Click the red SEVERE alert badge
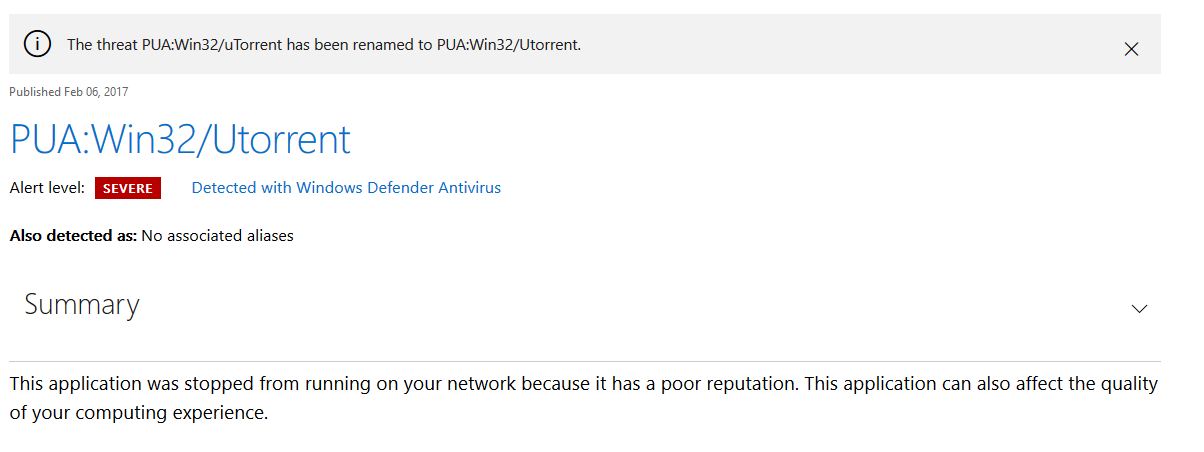The image size is (1204, 452). click(127, 188)
